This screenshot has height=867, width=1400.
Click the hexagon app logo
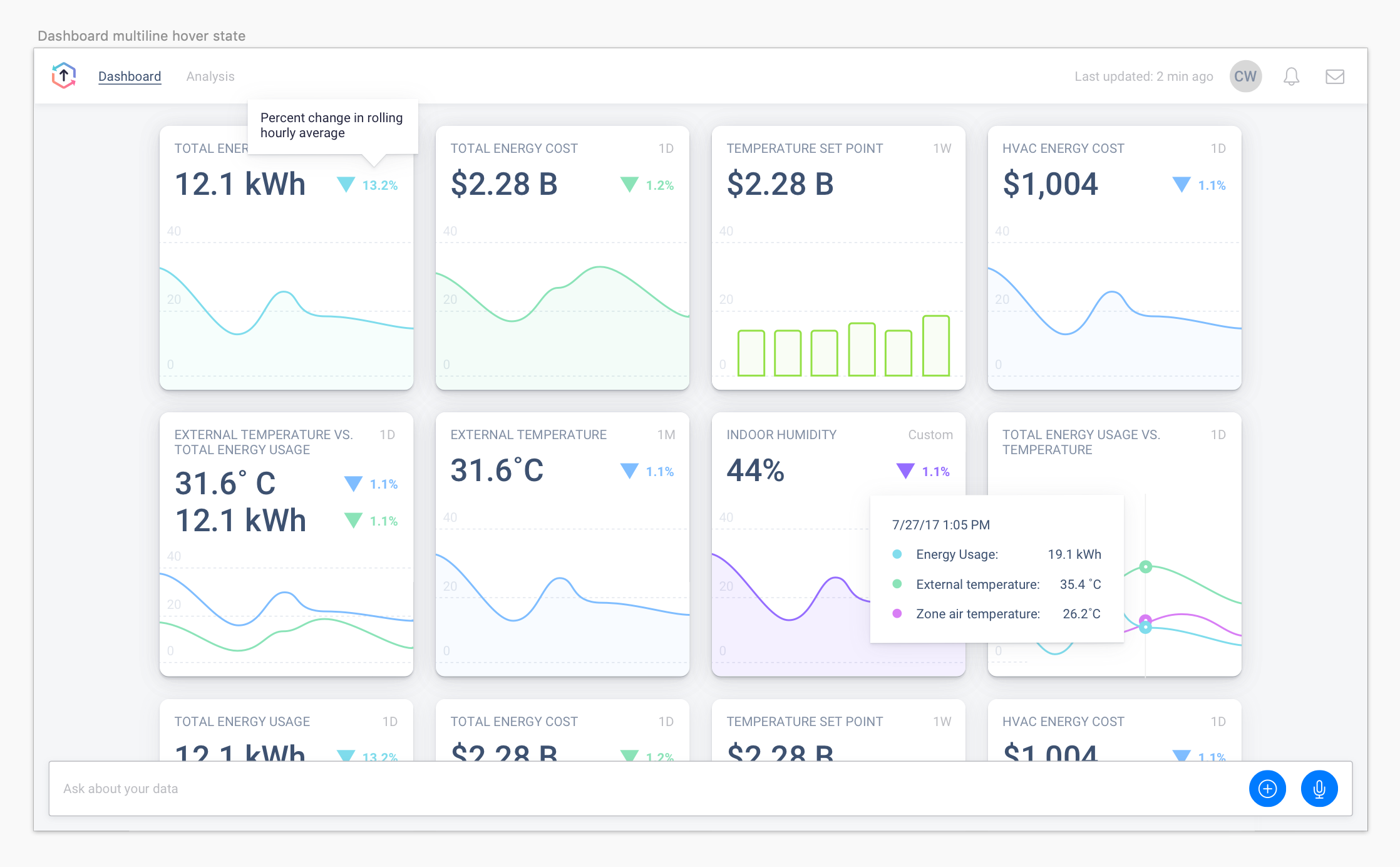tap(64, 76)
